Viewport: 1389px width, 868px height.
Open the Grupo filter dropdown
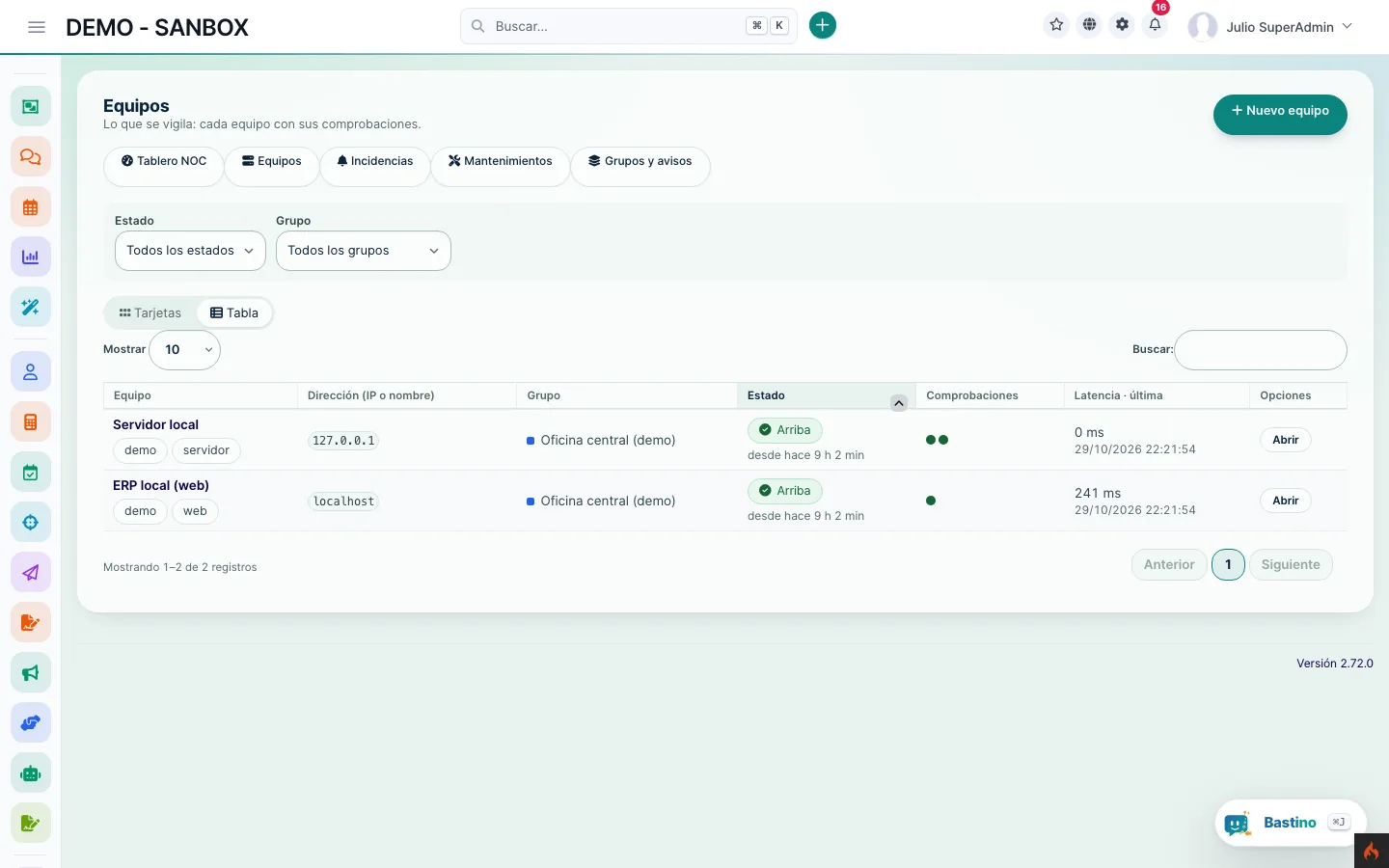tap(364, 251)
